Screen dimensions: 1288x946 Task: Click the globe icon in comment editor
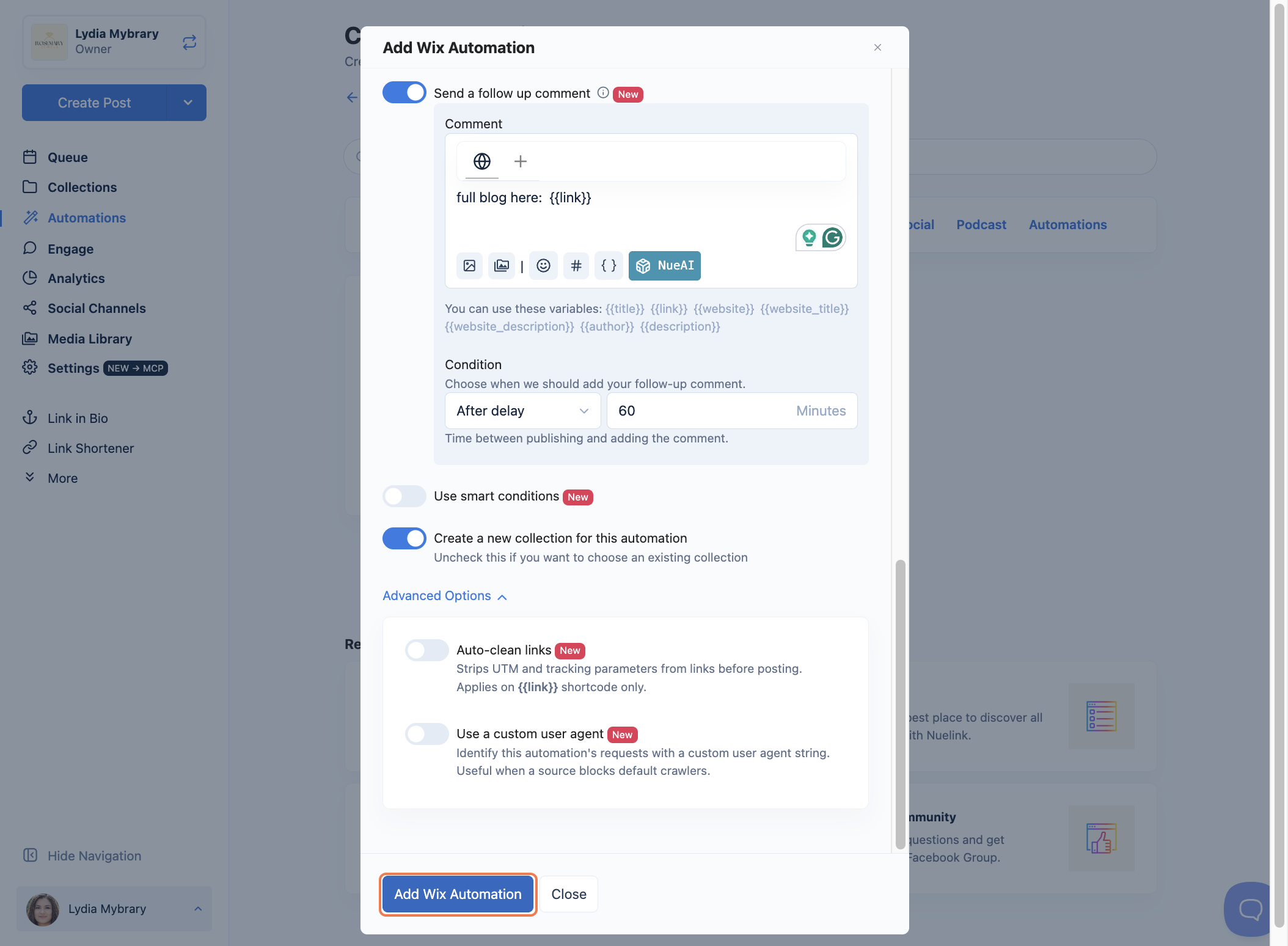point(482,161)
